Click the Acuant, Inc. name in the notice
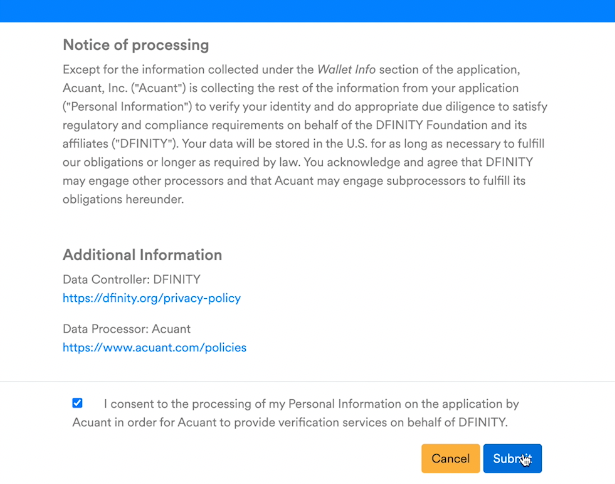 click(95, 88)
